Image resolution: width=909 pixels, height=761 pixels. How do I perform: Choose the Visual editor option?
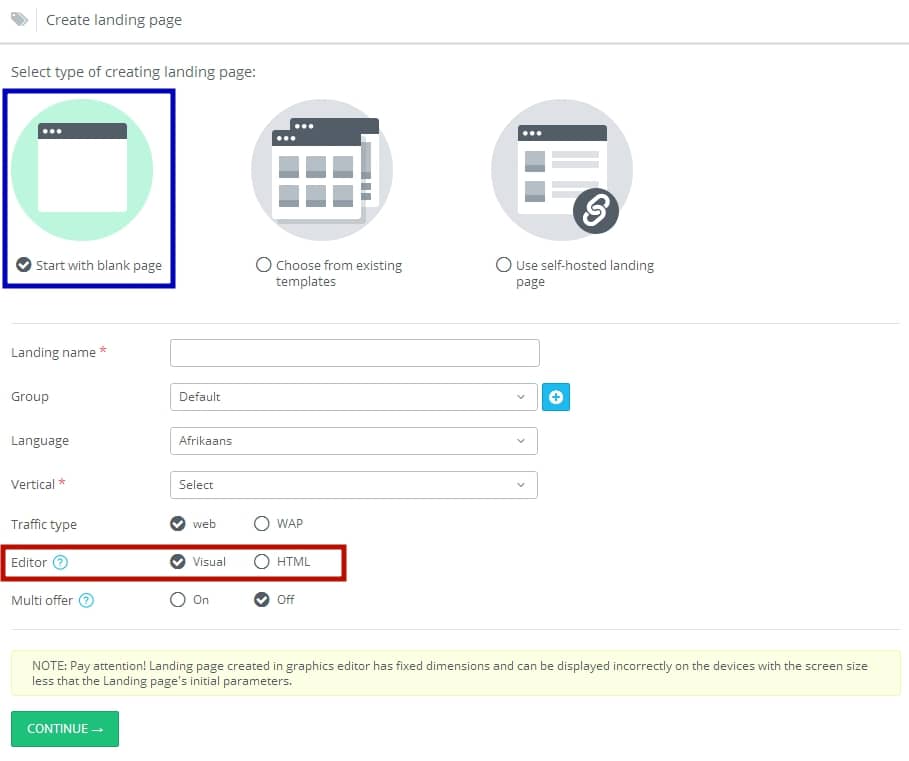click(177, 562)
